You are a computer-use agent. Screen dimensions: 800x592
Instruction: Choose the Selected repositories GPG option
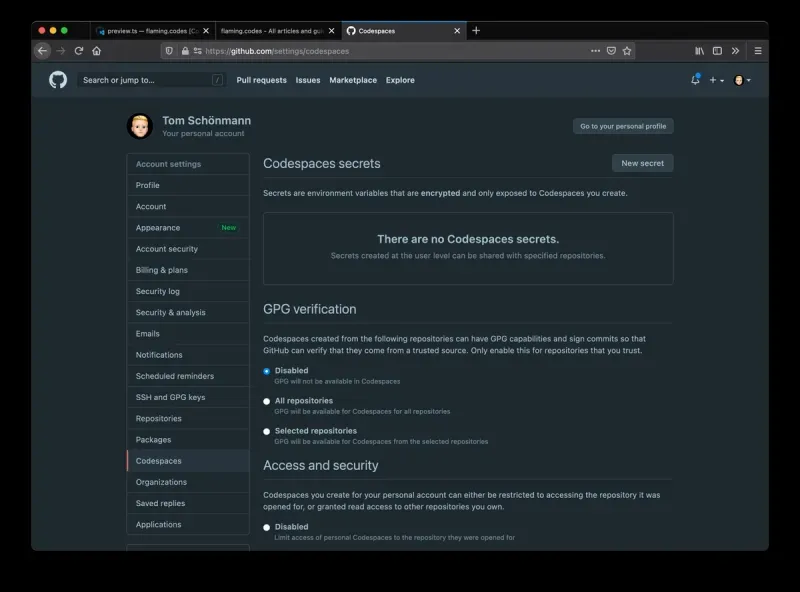pos(266,431)
